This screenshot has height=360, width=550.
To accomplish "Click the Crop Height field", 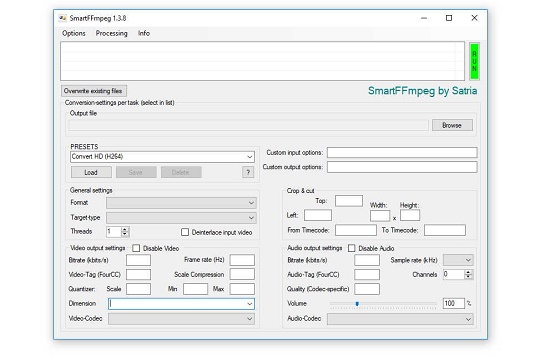I will click(x=410, y=215).
